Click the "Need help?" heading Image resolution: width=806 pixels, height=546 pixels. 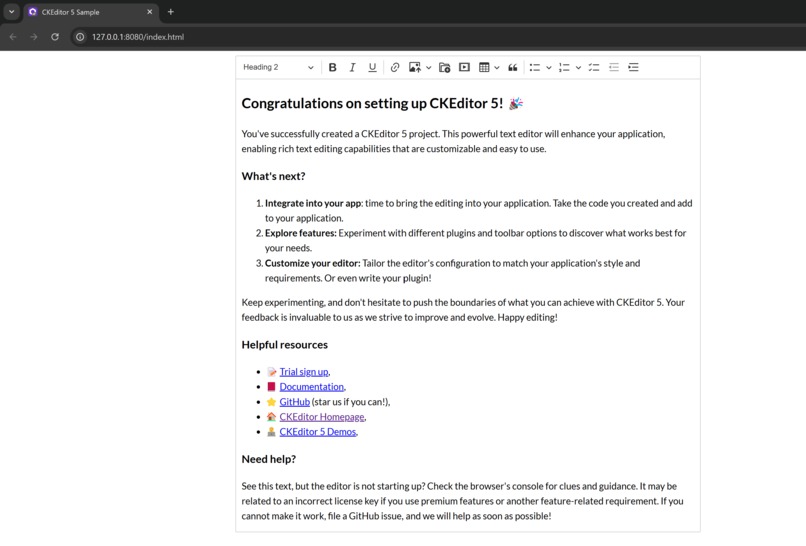click(x=269, y=459)
